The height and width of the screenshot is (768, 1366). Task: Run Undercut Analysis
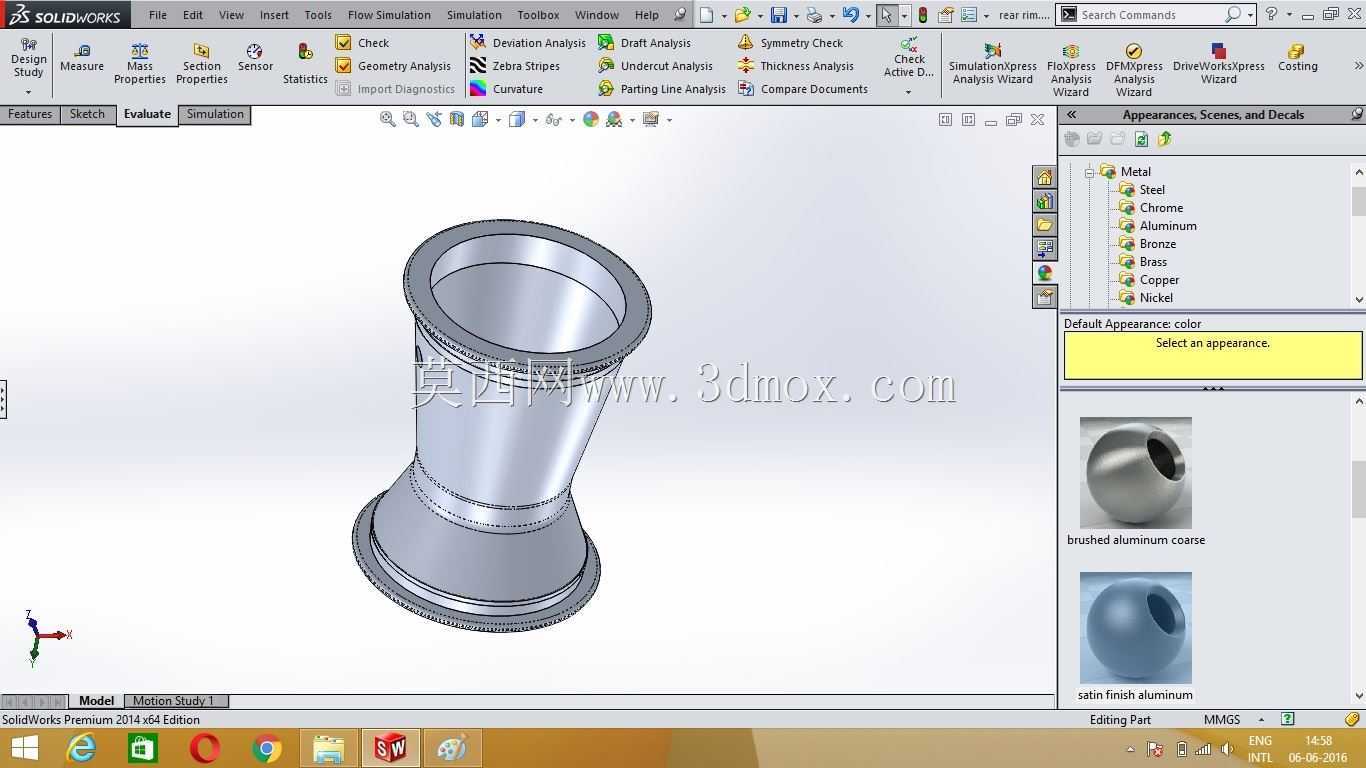coord(656,66)
